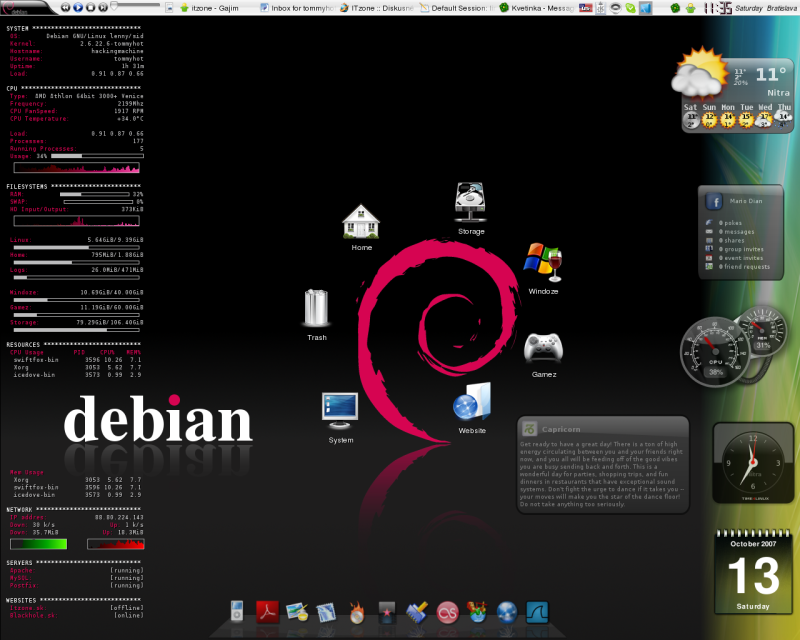Click the next track button in the panel
800x640 pixels.
click(x=103, y=7)
